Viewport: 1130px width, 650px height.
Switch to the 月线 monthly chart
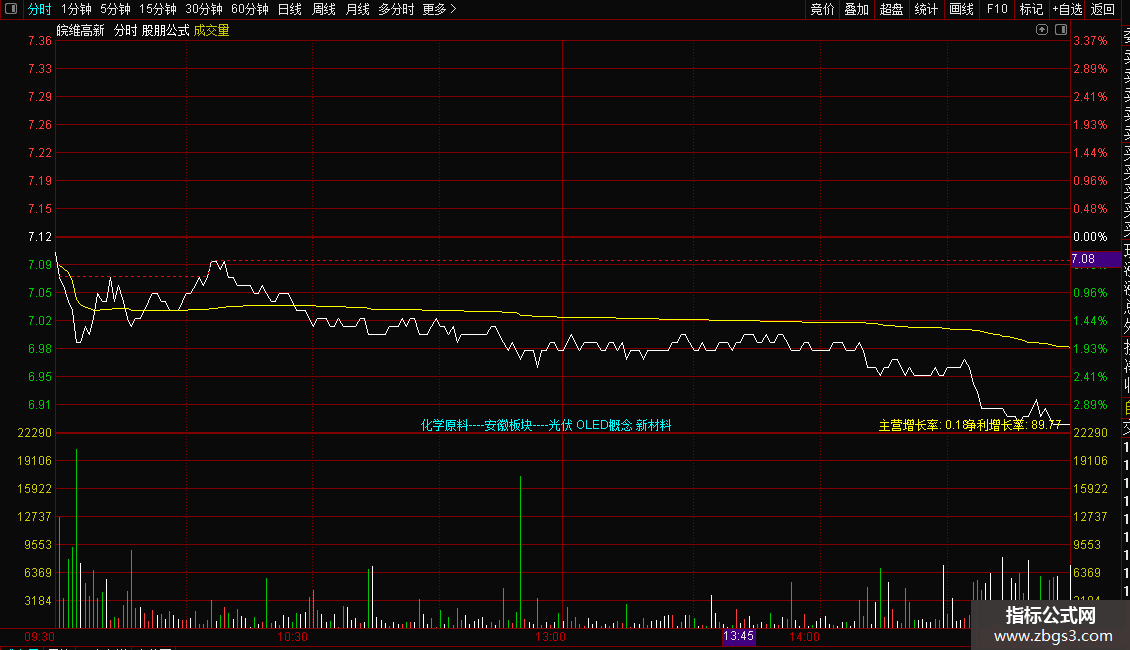coord(357,9)
